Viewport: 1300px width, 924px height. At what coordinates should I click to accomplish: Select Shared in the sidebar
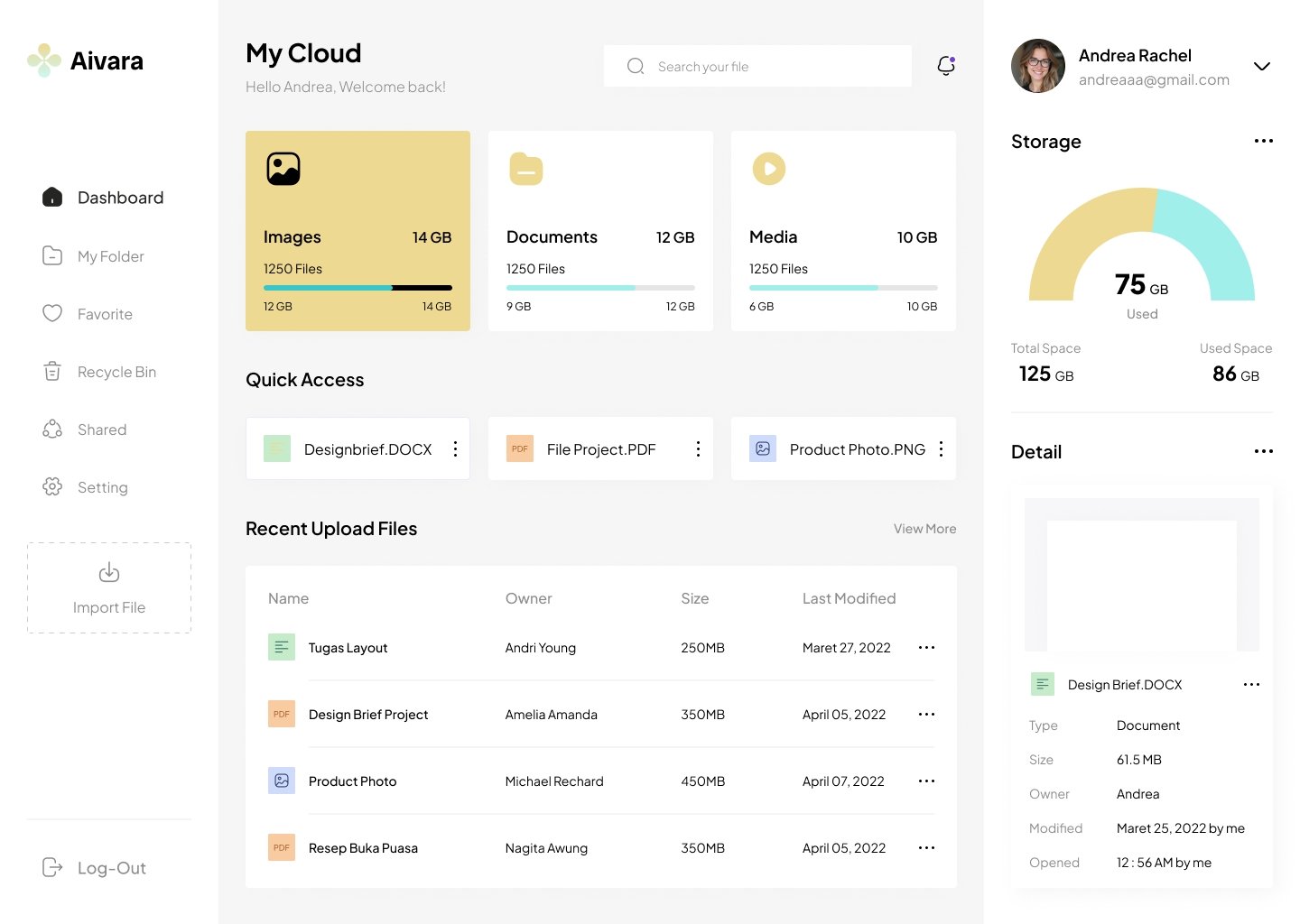coord(101,430)
